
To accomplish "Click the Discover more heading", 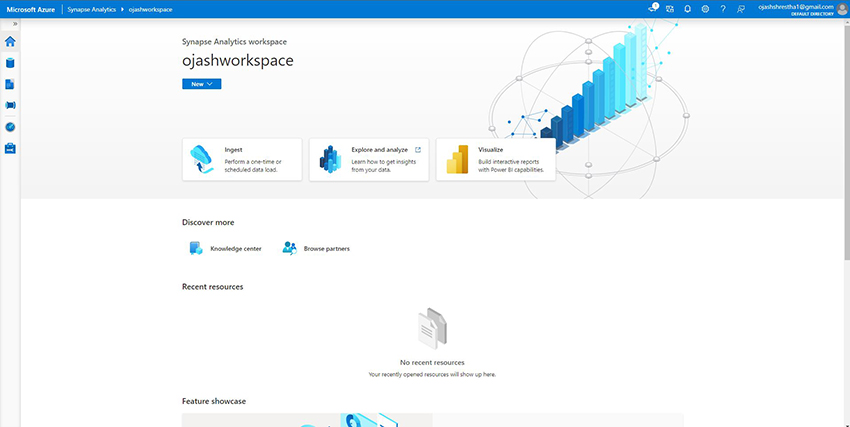I will coord(208,222).
